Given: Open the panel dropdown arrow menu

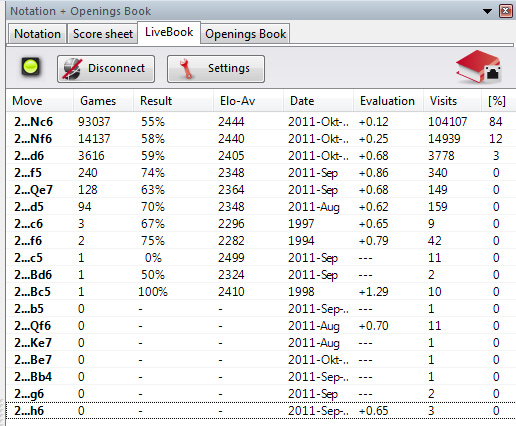Looking at the screenshot, I should [487, 11].
